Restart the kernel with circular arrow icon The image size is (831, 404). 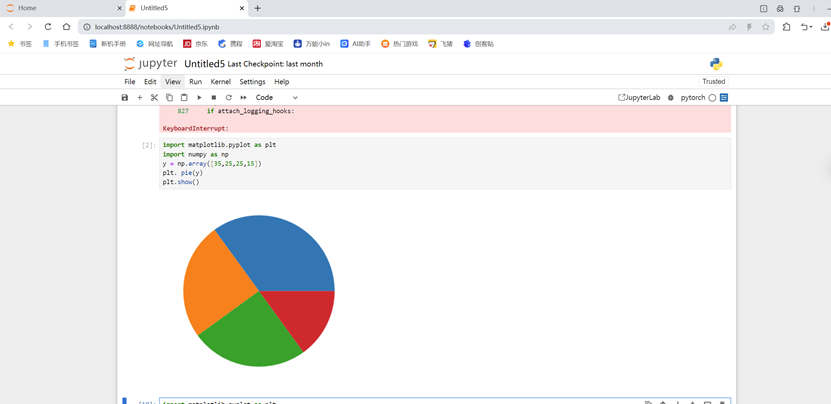[x=228, y=98]
